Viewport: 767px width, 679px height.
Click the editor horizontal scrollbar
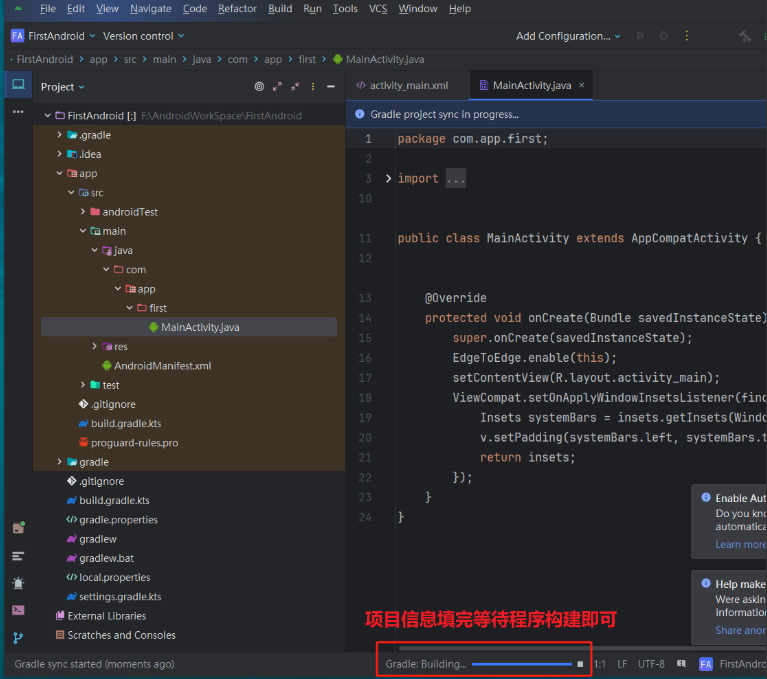pos(582,648)
